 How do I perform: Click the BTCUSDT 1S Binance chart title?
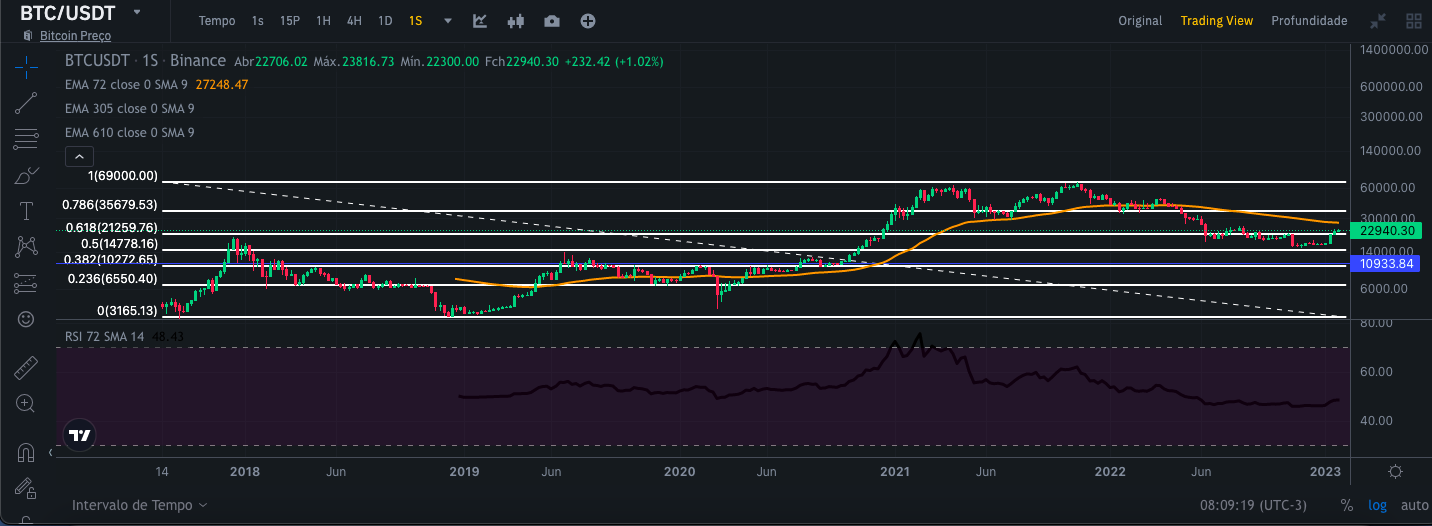click(145, 61)
